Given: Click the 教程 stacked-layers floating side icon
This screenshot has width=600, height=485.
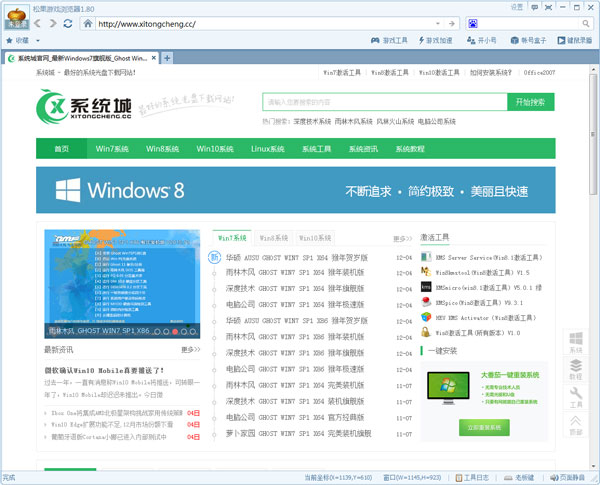Looking at the screenshot, I should pos(576,369).
